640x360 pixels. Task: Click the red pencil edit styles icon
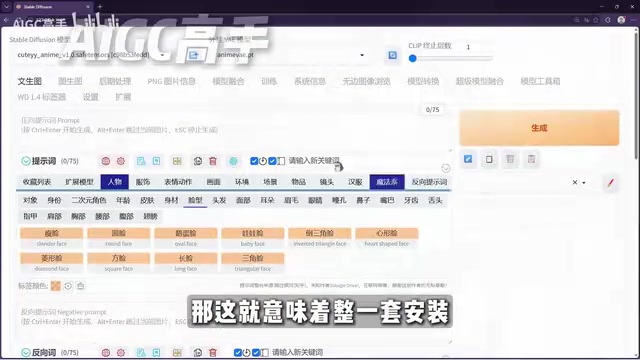point(611,182)
